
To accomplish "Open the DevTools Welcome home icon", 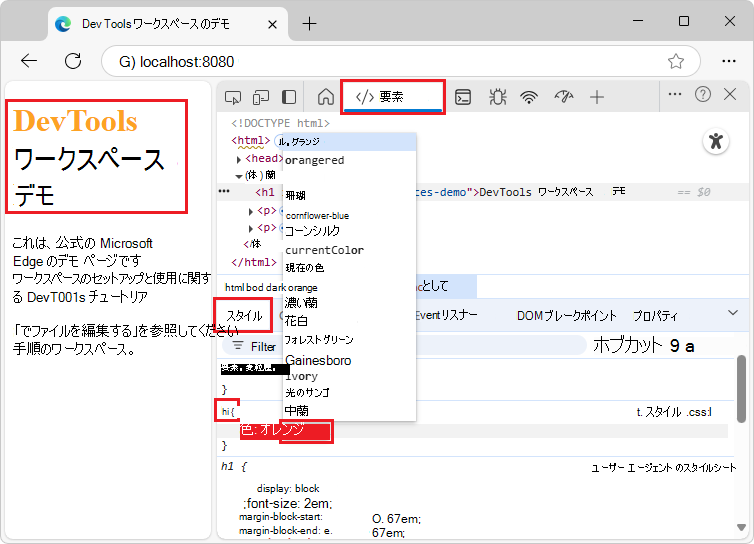I will click(326, 97).
